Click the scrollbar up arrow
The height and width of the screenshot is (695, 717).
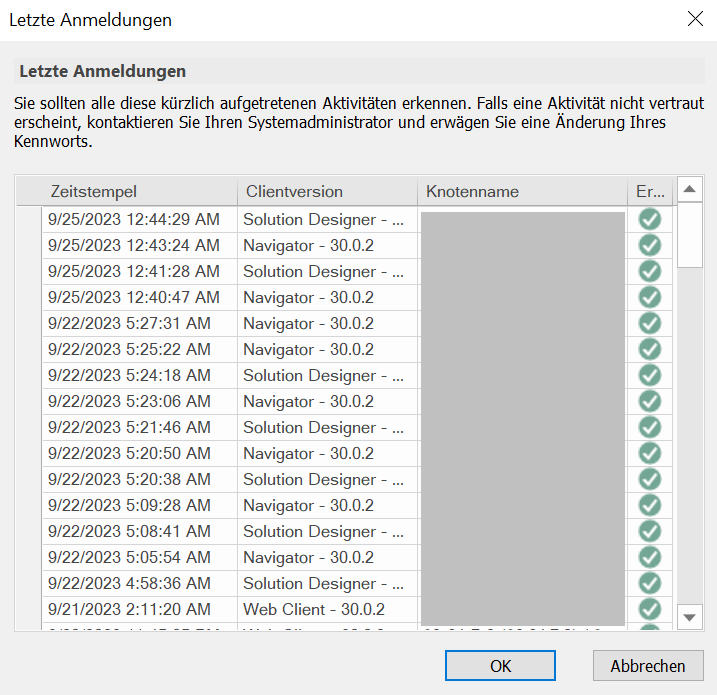click(690, 189)
